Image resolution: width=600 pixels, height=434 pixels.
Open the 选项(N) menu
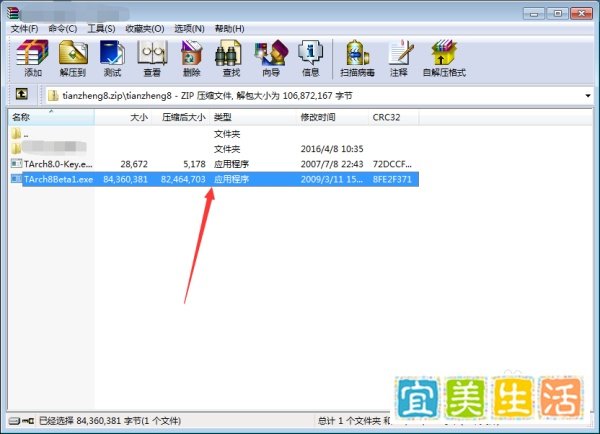click(x=189, y=29)
